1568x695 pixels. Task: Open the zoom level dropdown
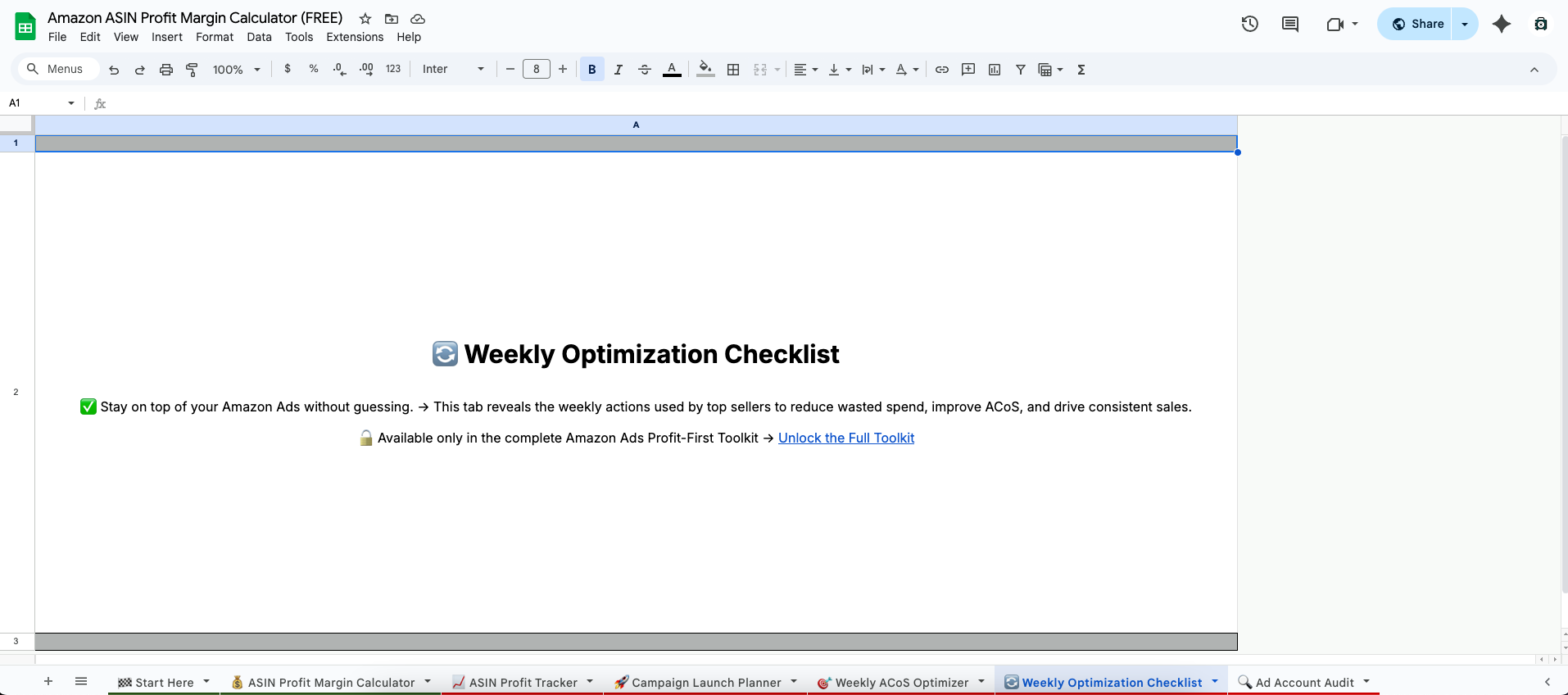tap(236, 70)
